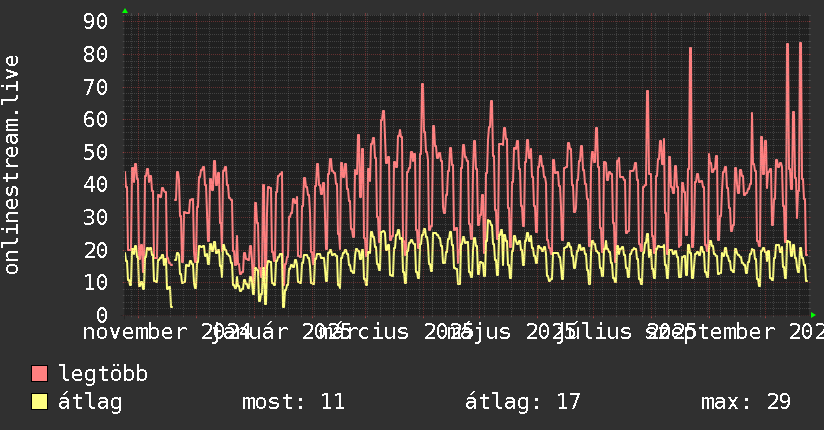
Task: Click the onlinestream.live vertical axis title
Action: tap(11, 165)
